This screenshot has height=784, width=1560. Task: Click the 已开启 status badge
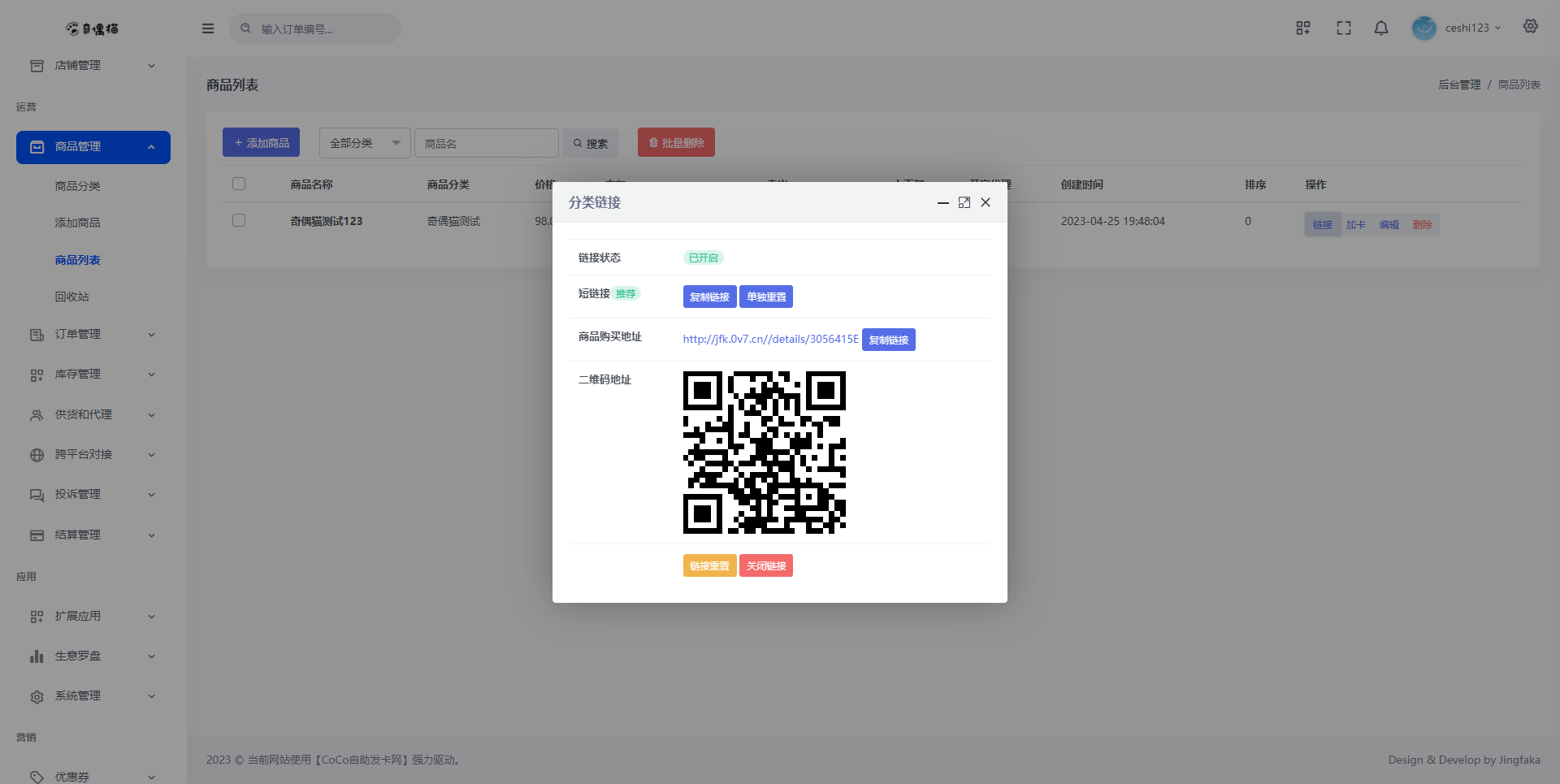pyautogui.click(x=704, y=258)
